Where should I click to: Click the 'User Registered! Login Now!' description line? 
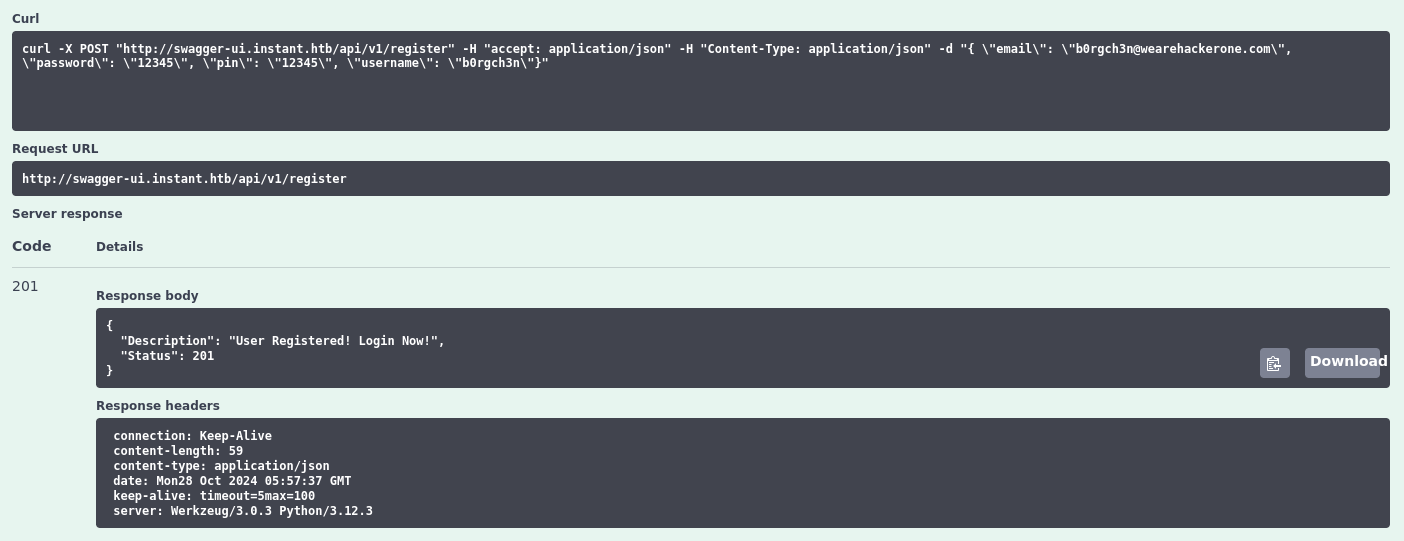point(282,341)
